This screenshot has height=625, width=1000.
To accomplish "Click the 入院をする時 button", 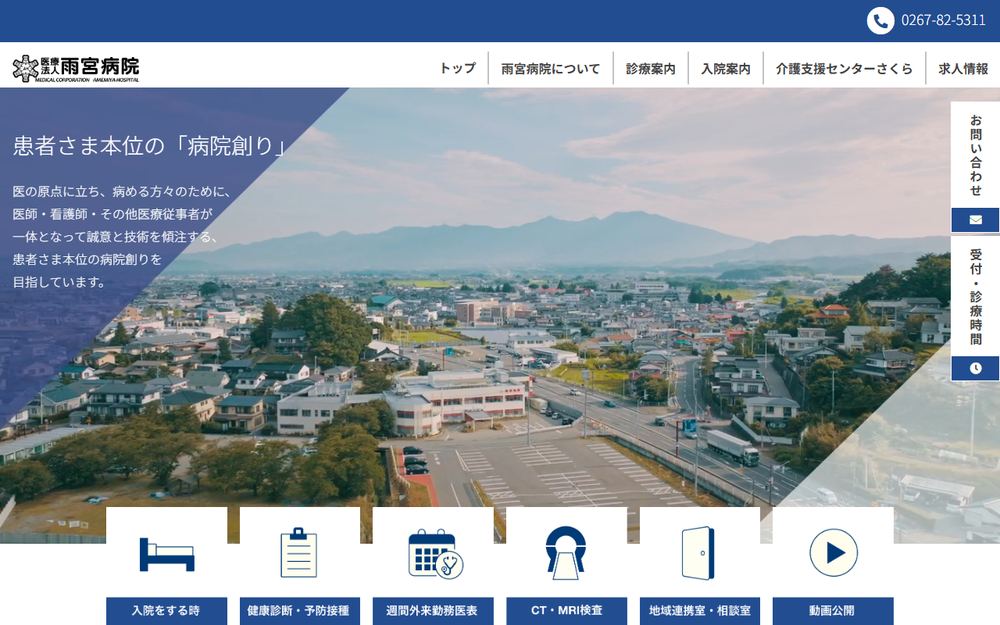I will pos(166,611).
